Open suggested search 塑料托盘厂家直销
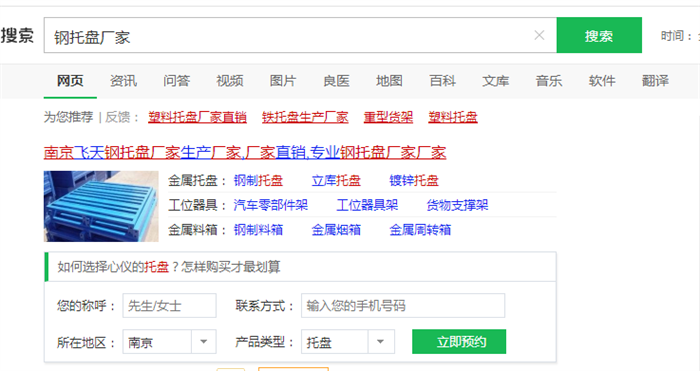 click(197, 117)
